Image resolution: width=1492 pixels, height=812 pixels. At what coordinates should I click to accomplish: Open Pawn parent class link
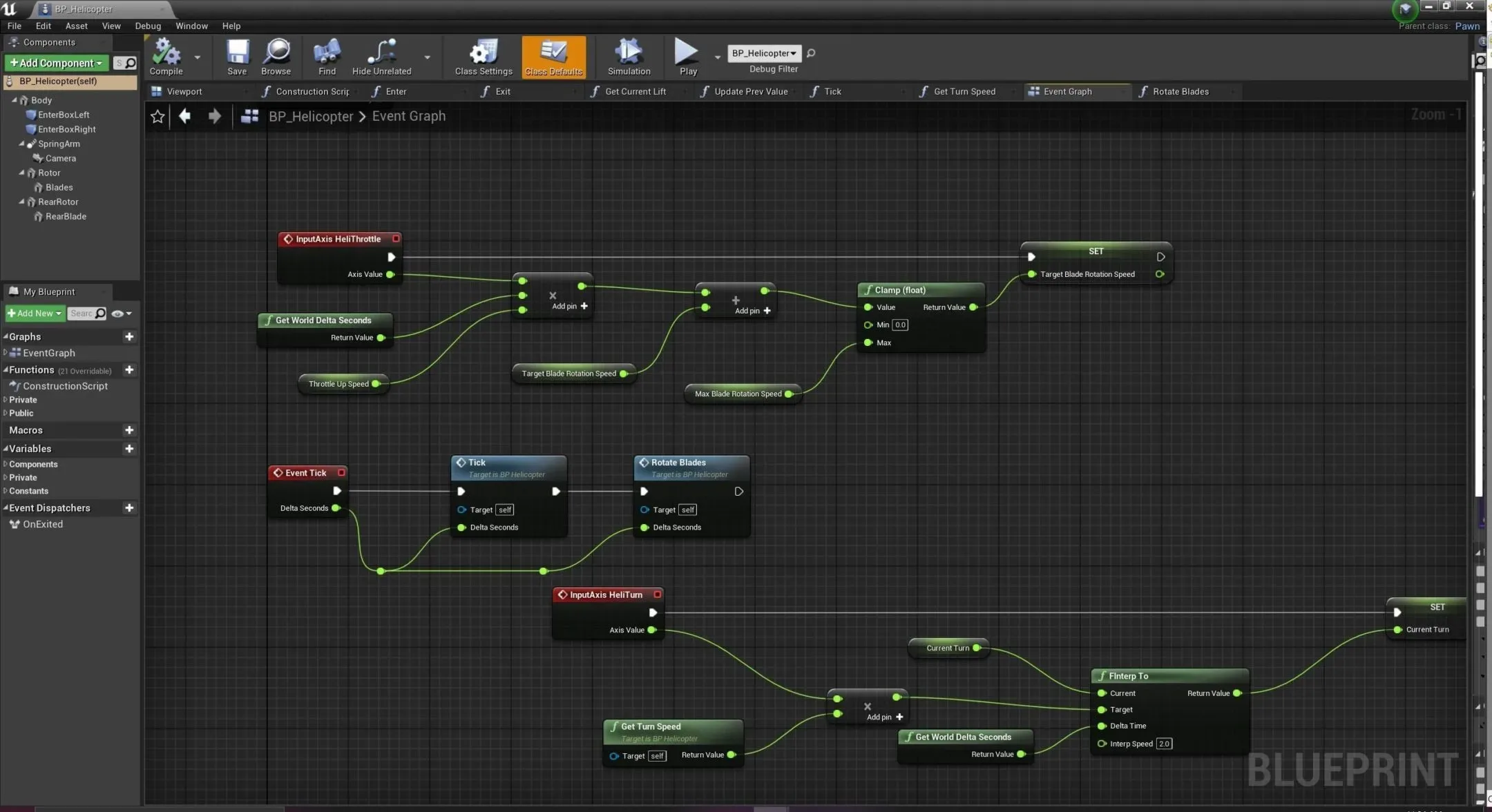pyautogui.click(x=1466, y=26)
